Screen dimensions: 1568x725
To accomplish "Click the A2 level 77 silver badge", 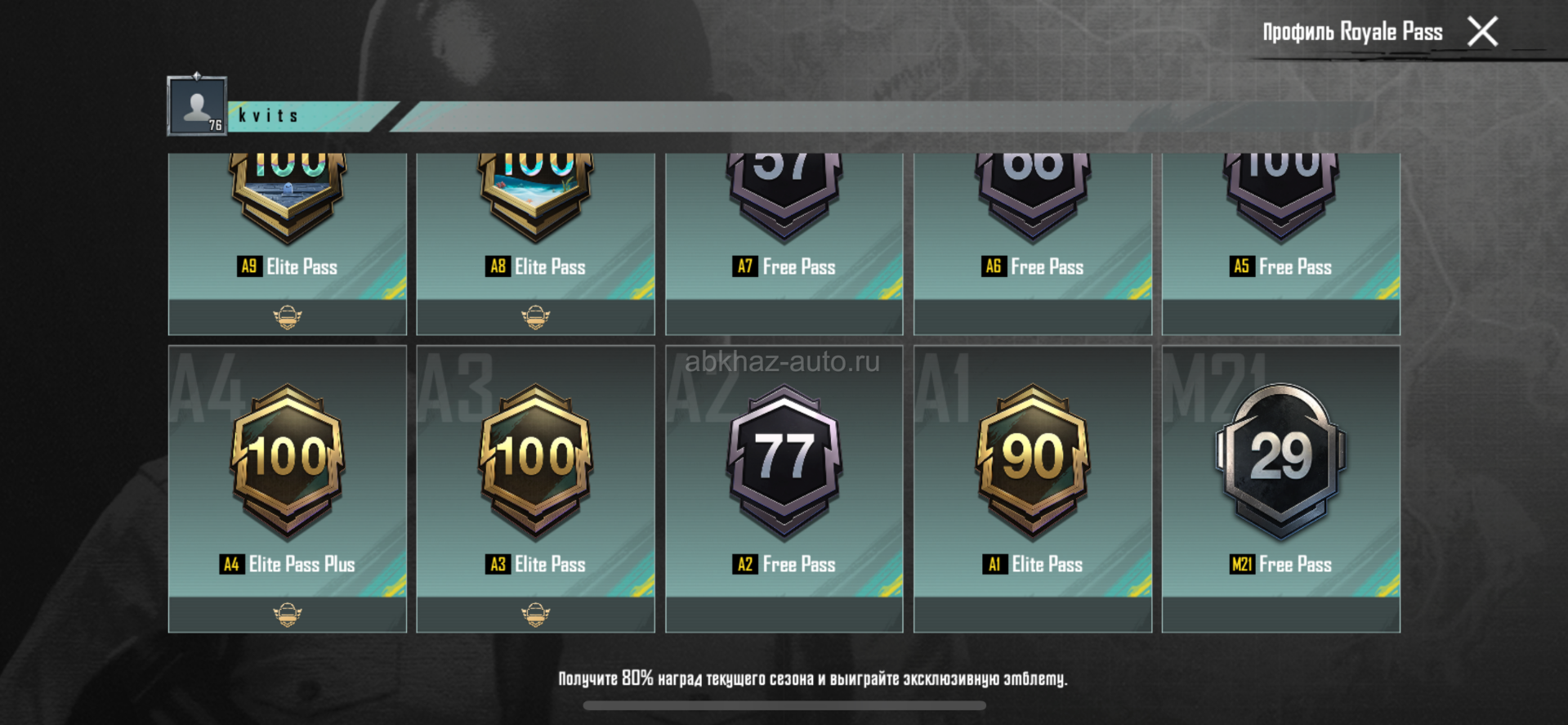I will (x=784, y=459).
